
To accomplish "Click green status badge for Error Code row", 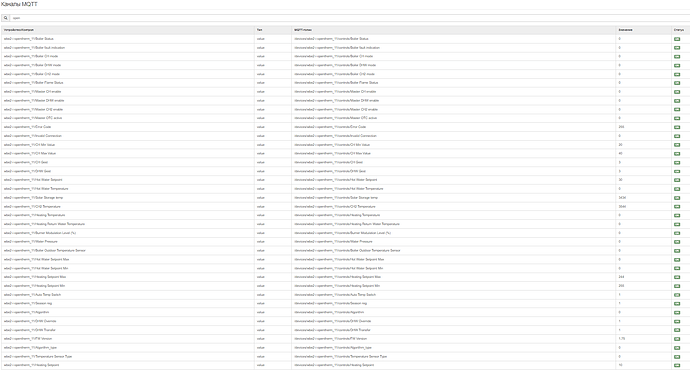I will coord(677,127).
